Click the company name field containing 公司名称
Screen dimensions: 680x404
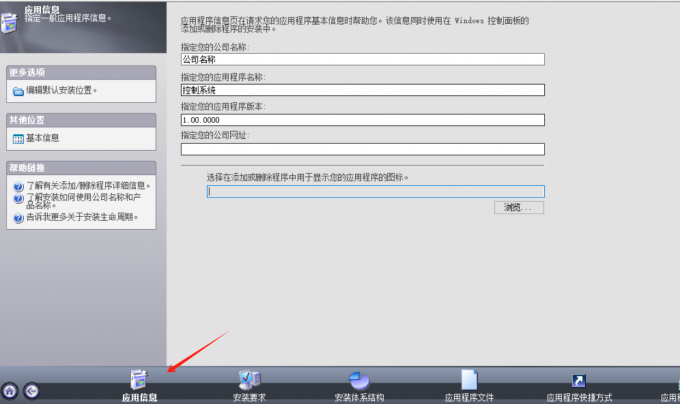(361, 59)
